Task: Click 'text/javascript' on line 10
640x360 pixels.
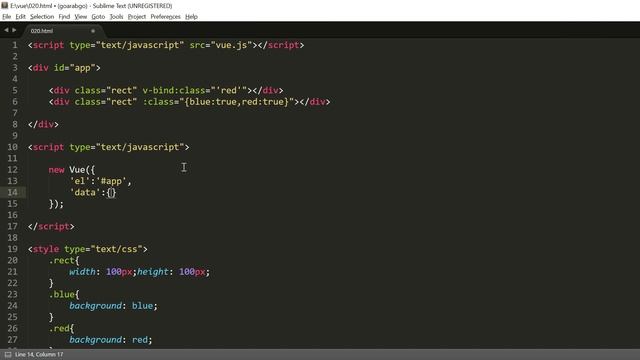Action: pos(140,147)
